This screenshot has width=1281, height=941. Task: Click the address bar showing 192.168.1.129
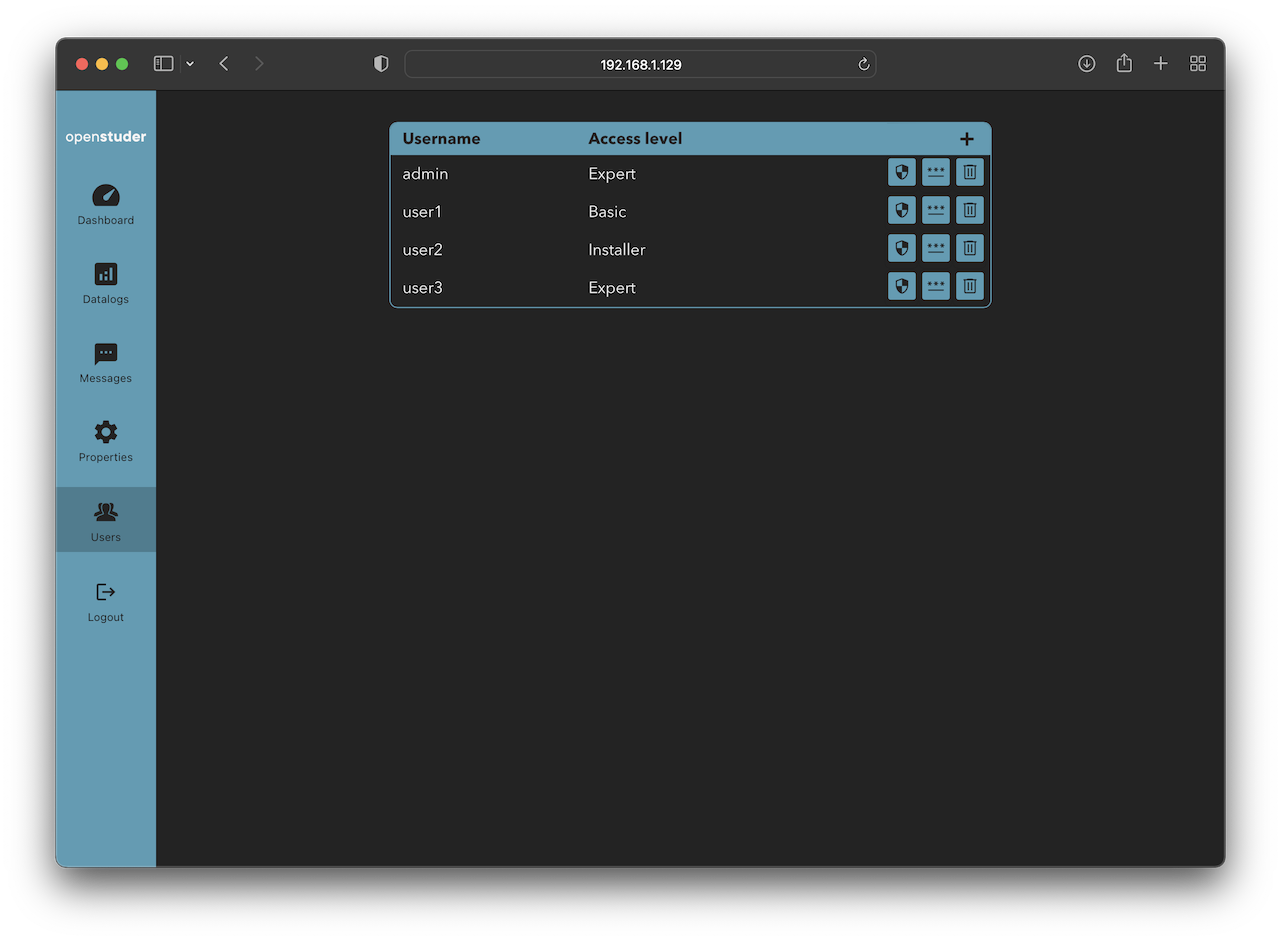click(x=640, y=64)
